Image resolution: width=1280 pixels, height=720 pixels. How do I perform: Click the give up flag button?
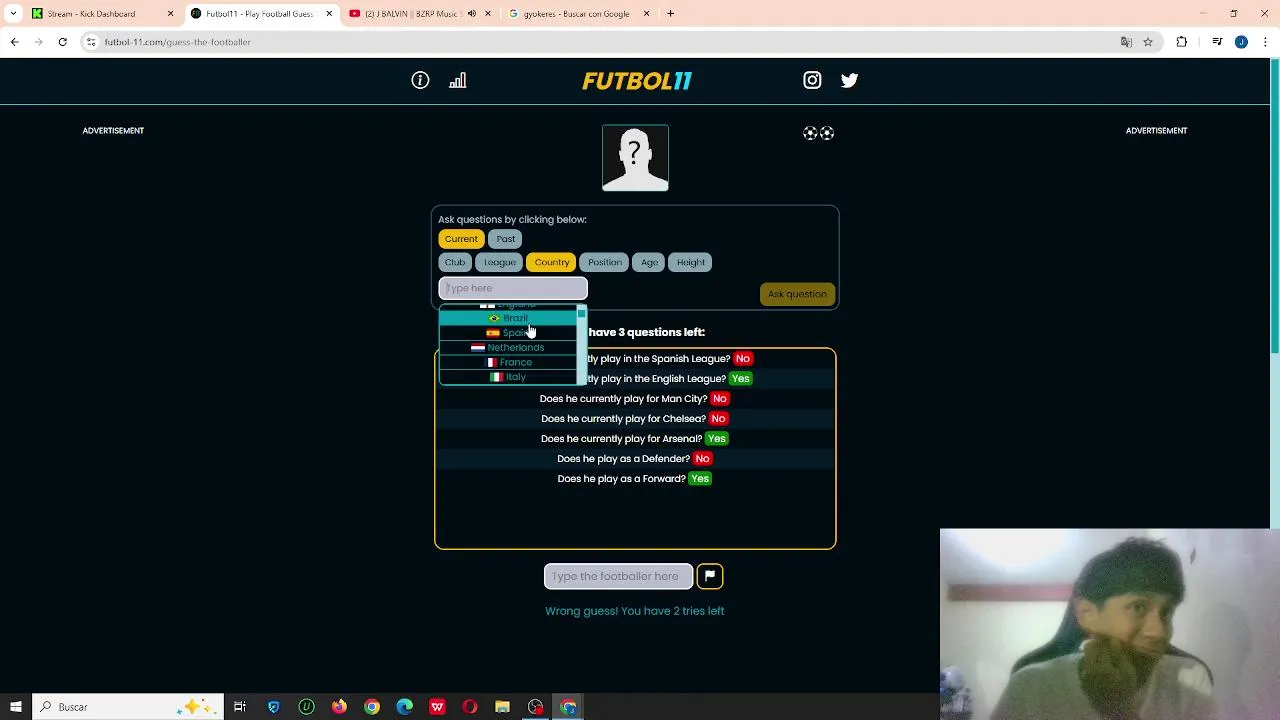[x=709, y=576]
